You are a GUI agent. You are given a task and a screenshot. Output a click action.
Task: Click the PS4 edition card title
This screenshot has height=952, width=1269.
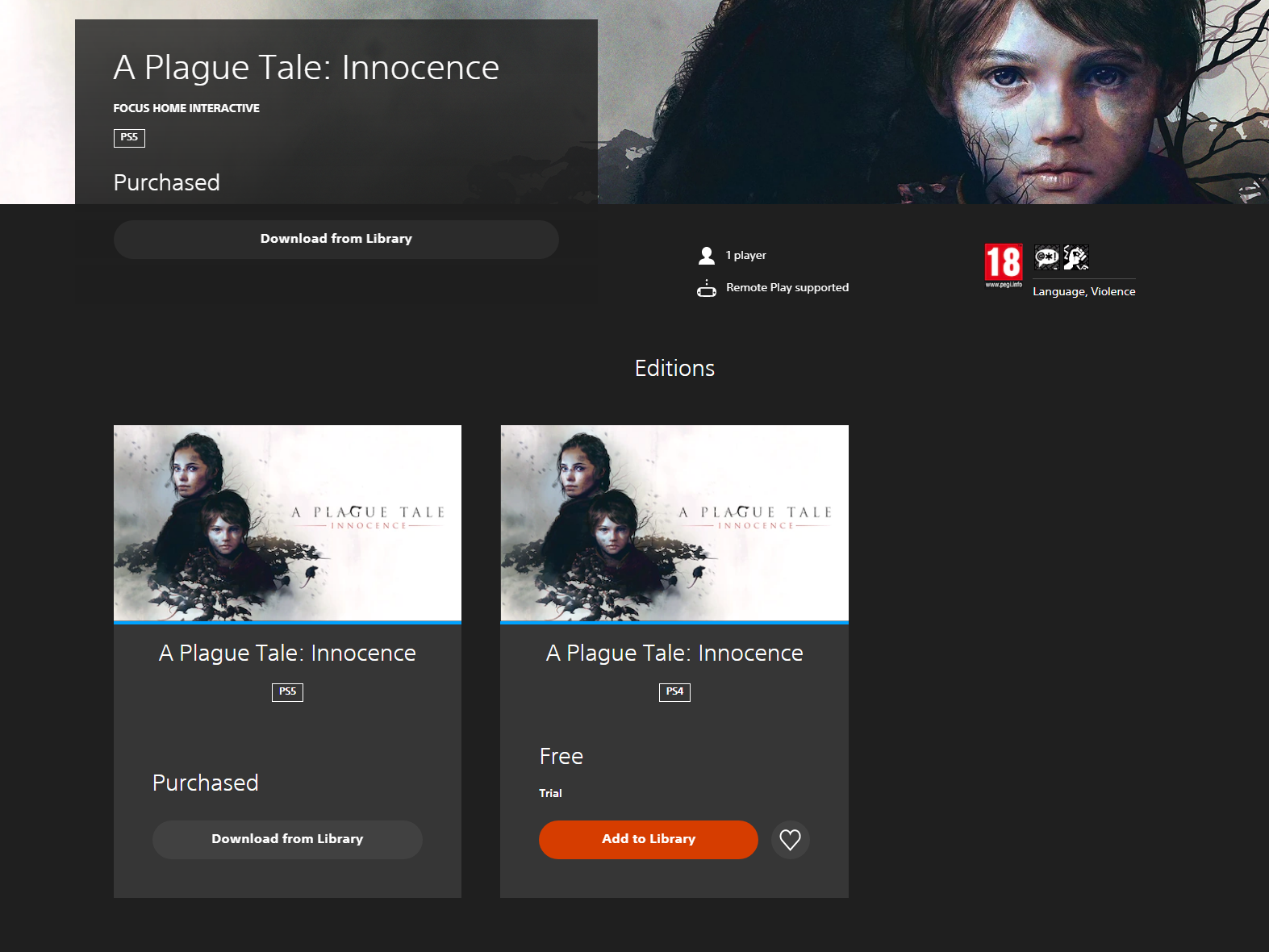click(x=674, y=653)
